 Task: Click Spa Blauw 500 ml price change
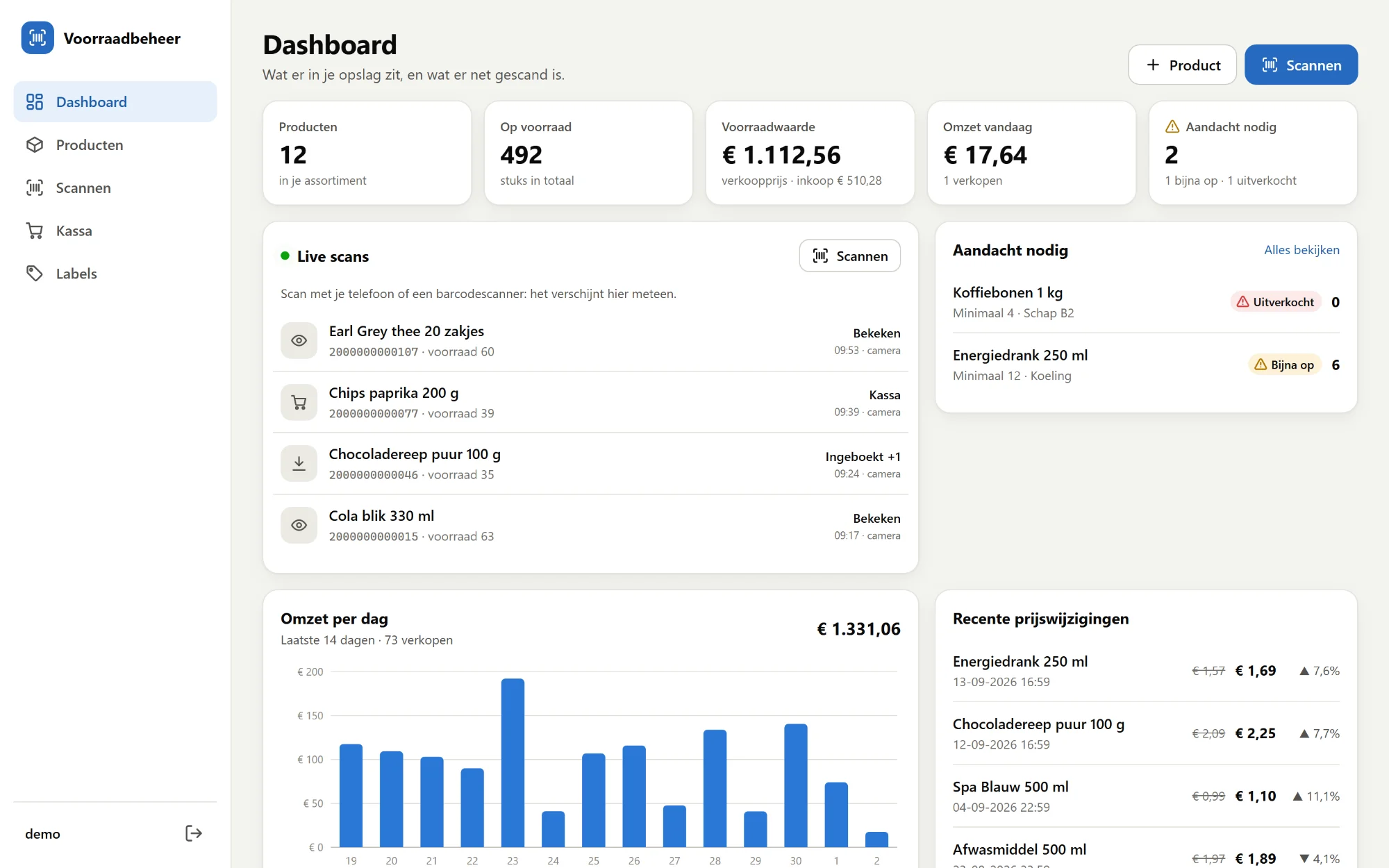tap(1146, 796)
